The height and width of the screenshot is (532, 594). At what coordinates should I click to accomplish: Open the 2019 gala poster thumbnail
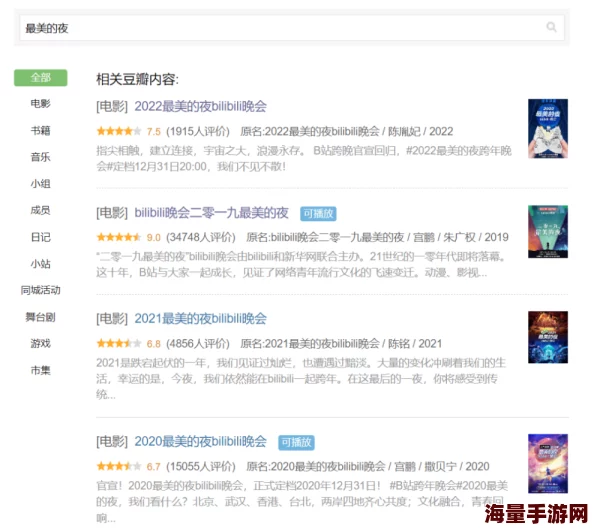tap(548, 232)
